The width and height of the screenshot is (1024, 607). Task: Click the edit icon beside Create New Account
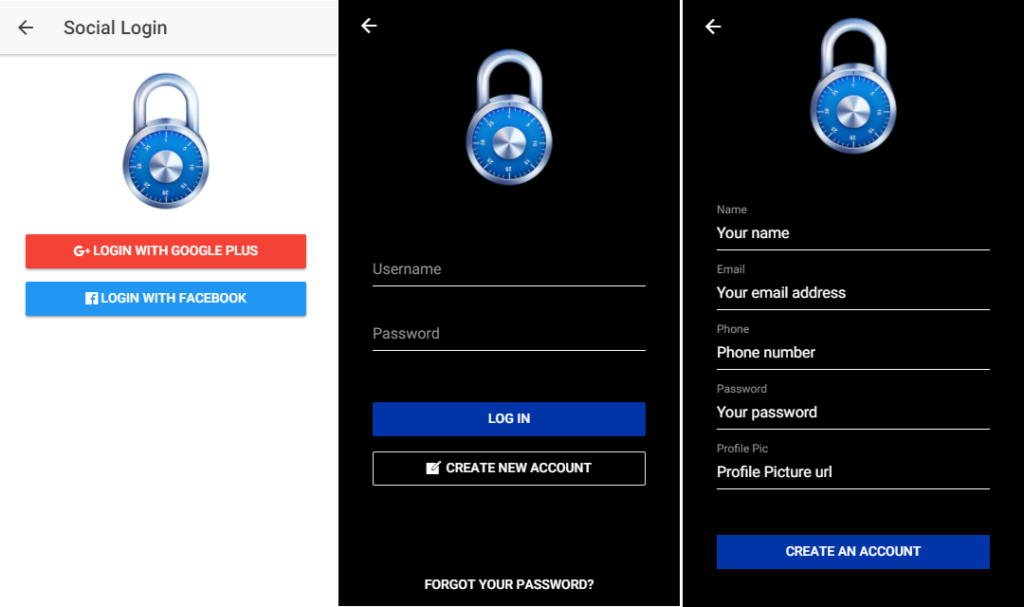(x=433, y=468)
